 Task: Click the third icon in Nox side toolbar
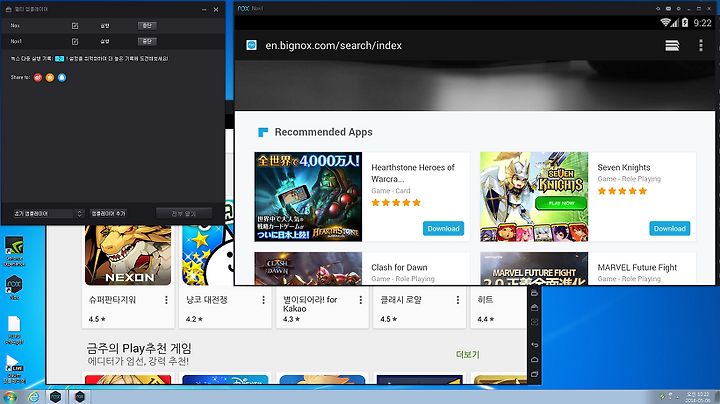pyautogui.click(x=534, y=322)
